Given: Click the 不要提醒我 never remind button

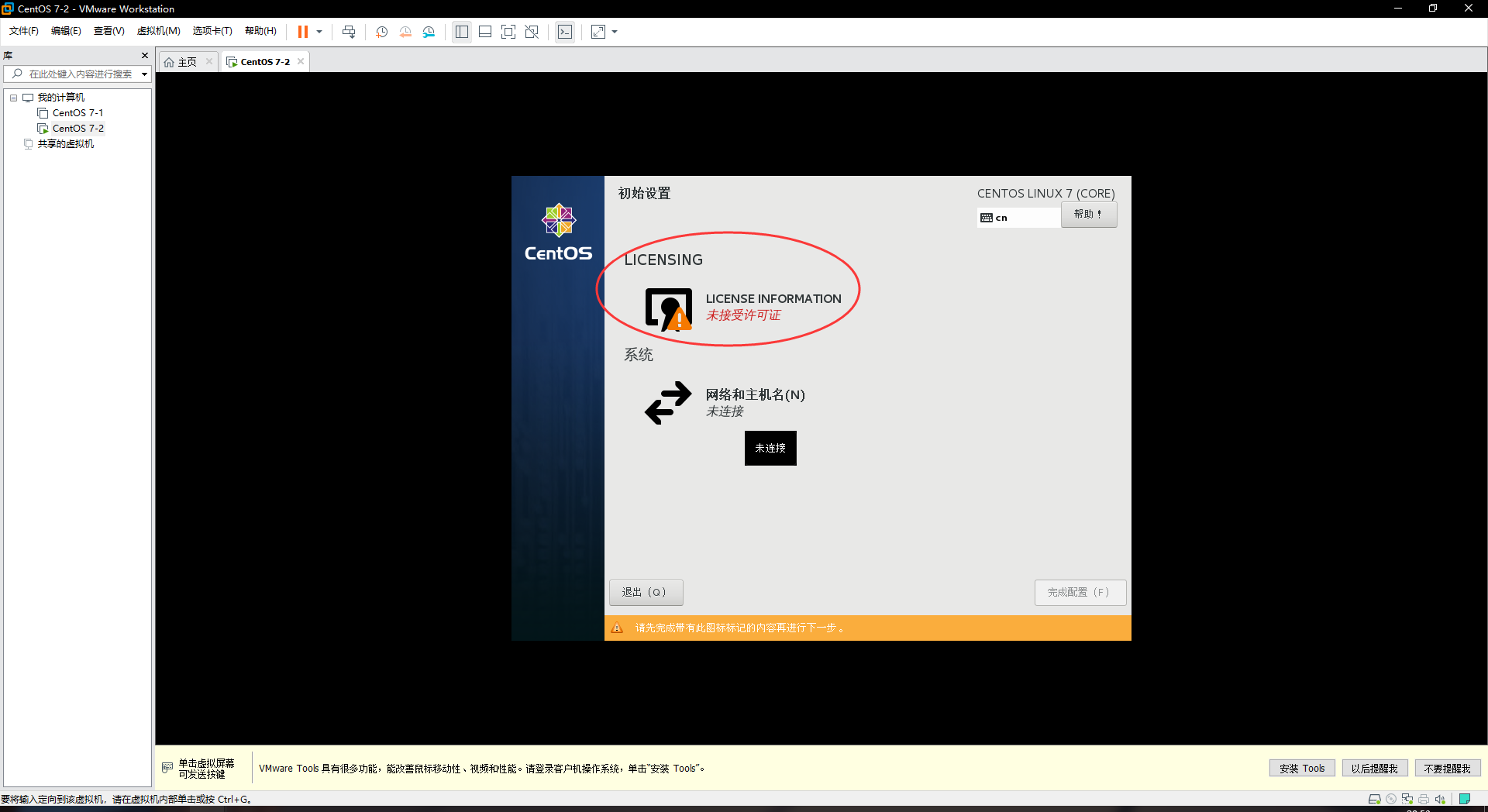Looking at the screenshot, I should [1448, 769].
